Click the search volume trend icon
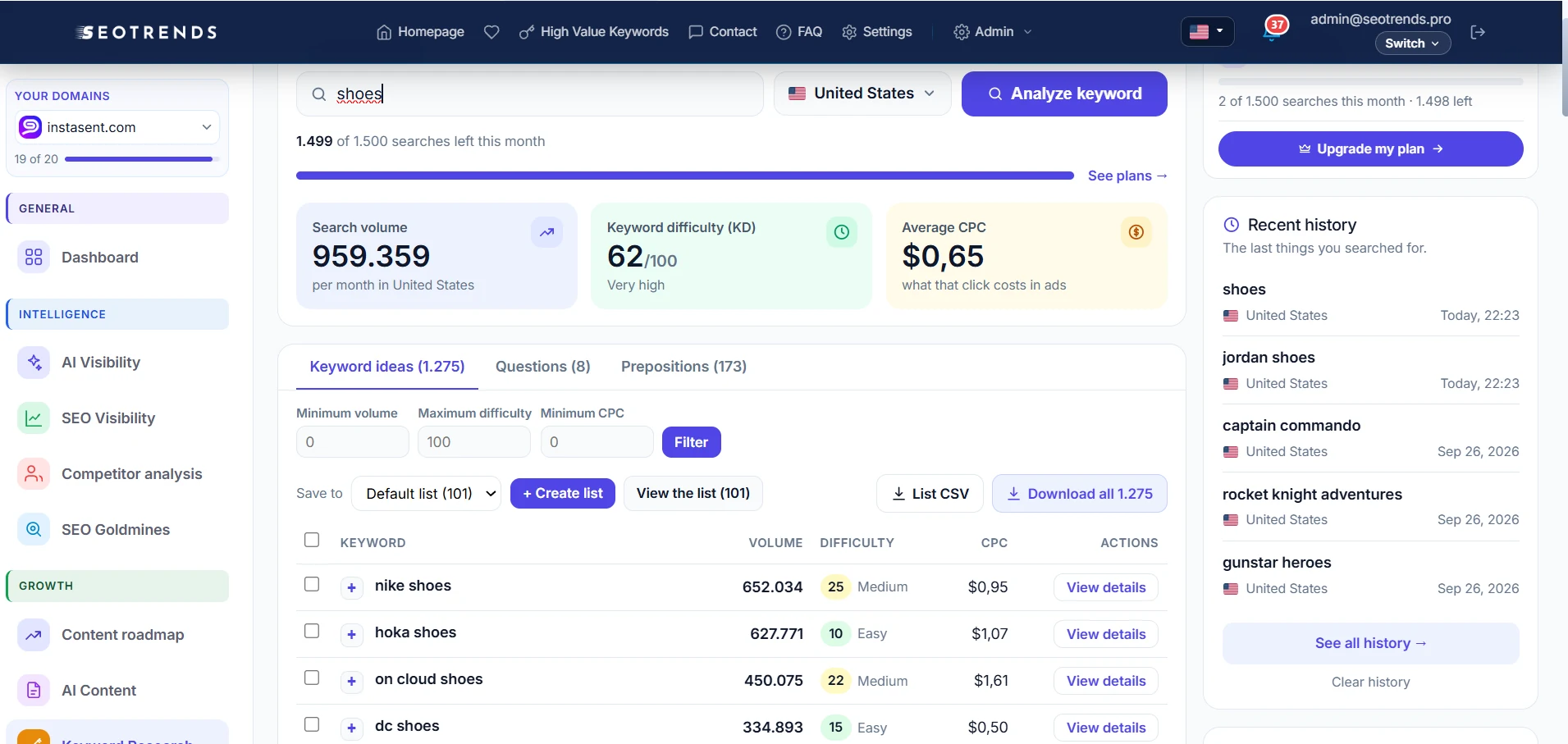 point(546,232)
